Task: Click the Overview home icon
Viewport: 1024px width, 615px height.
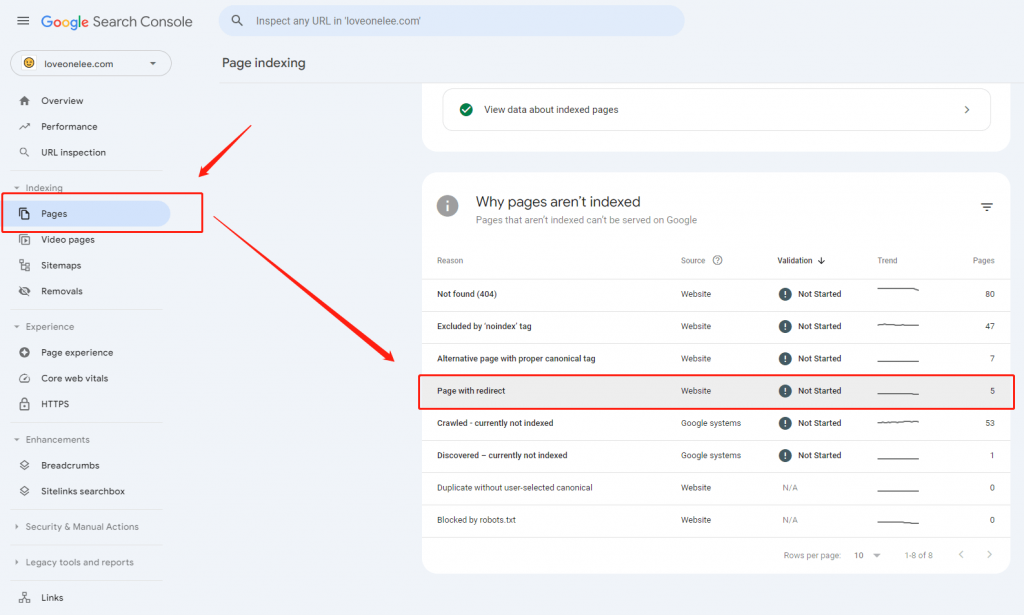Action: click(24, 101)
